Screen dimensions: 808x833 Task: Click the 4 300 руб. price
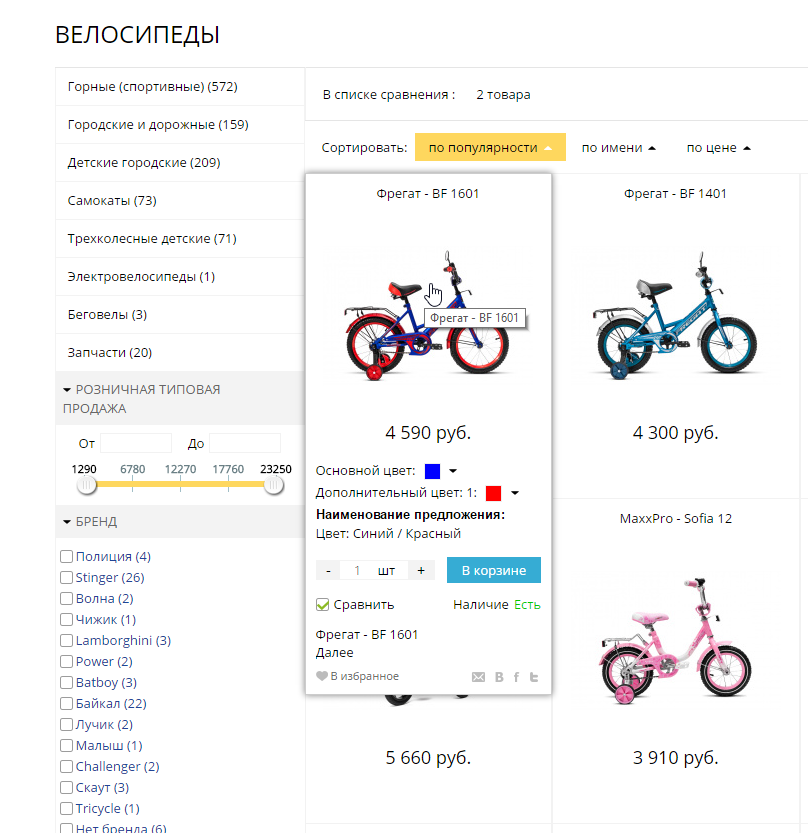pyautogui.click(x=675, y=432)
